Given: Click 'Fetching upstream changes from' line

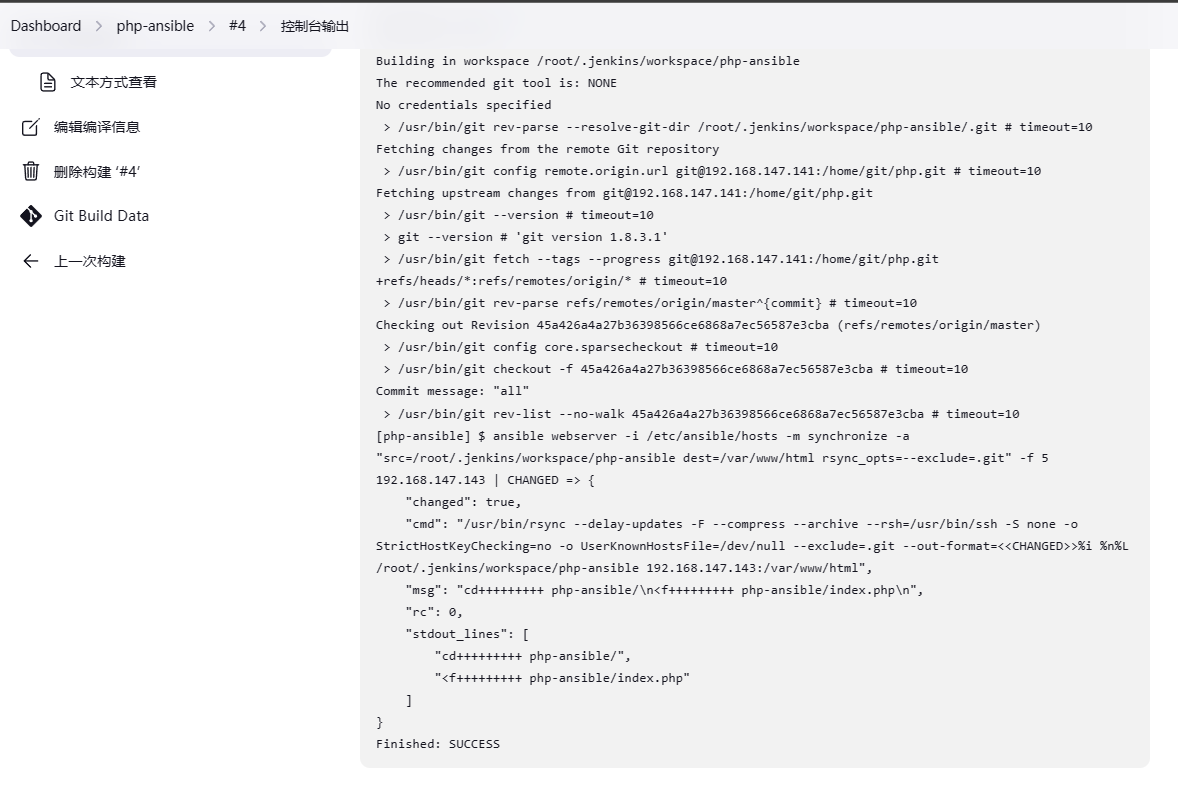Looking at the screenshot, I should (624, 193).
